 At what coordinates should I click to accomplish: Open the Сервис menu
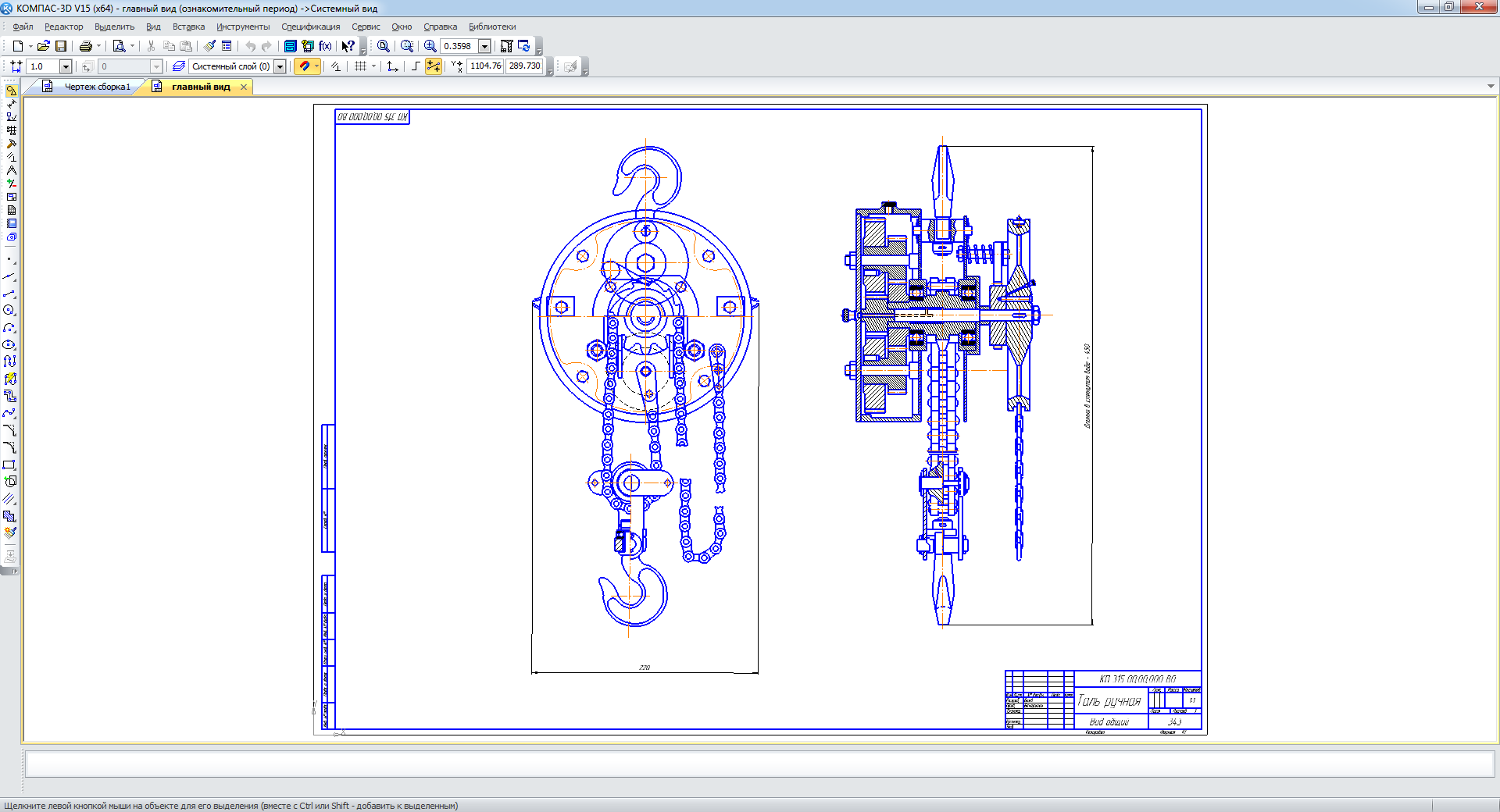point(366,27)
